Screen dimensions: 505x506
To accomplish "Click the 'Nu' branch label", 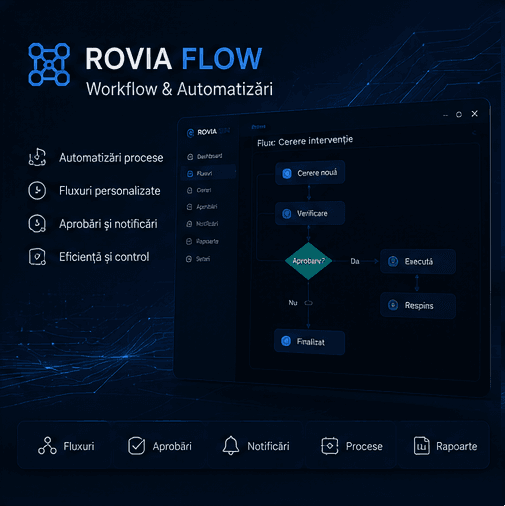I will (293, 303).
